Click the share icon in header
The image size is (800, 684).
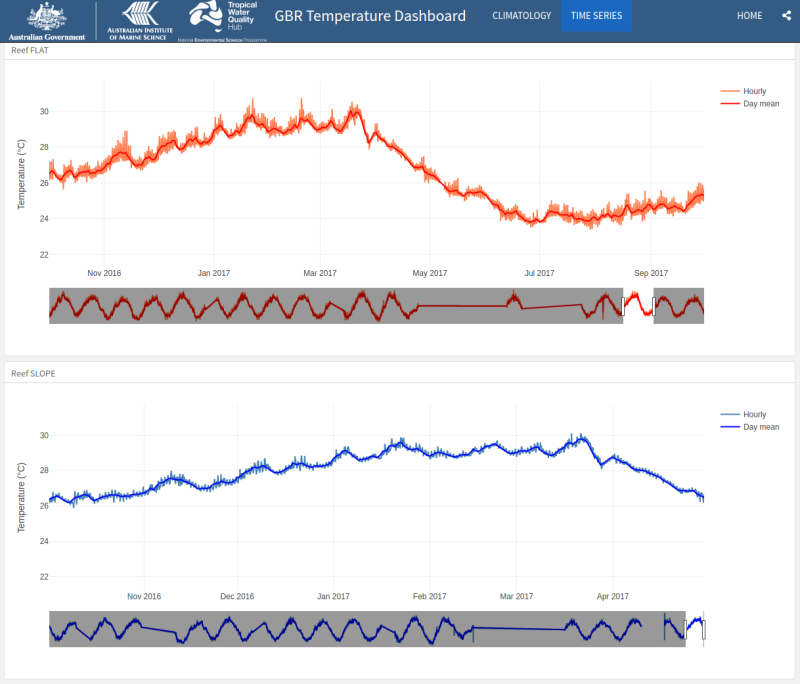click(786, 15)
